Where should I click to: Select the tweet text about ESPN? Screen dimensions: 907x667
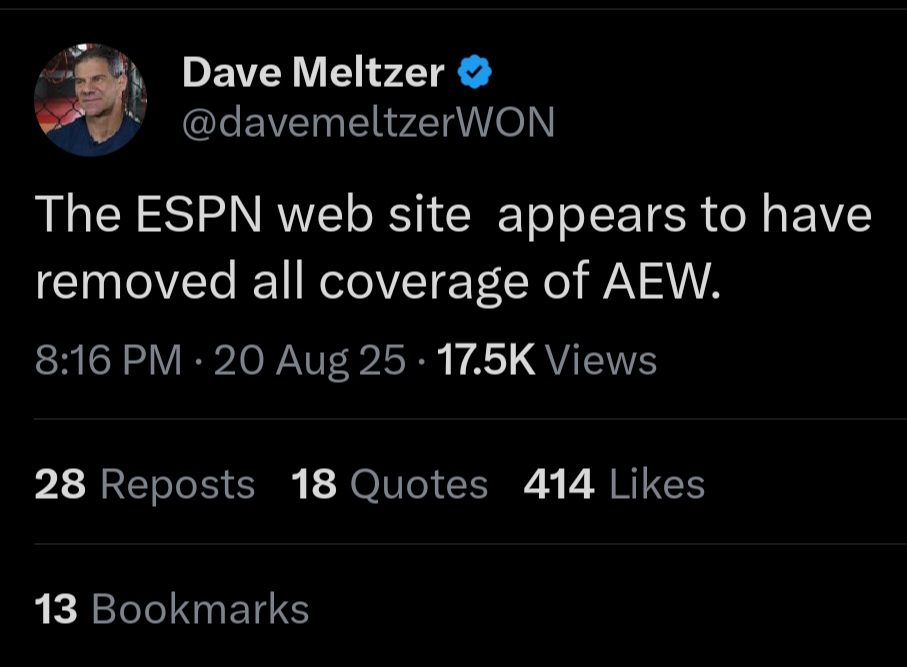tap(453, 248)
